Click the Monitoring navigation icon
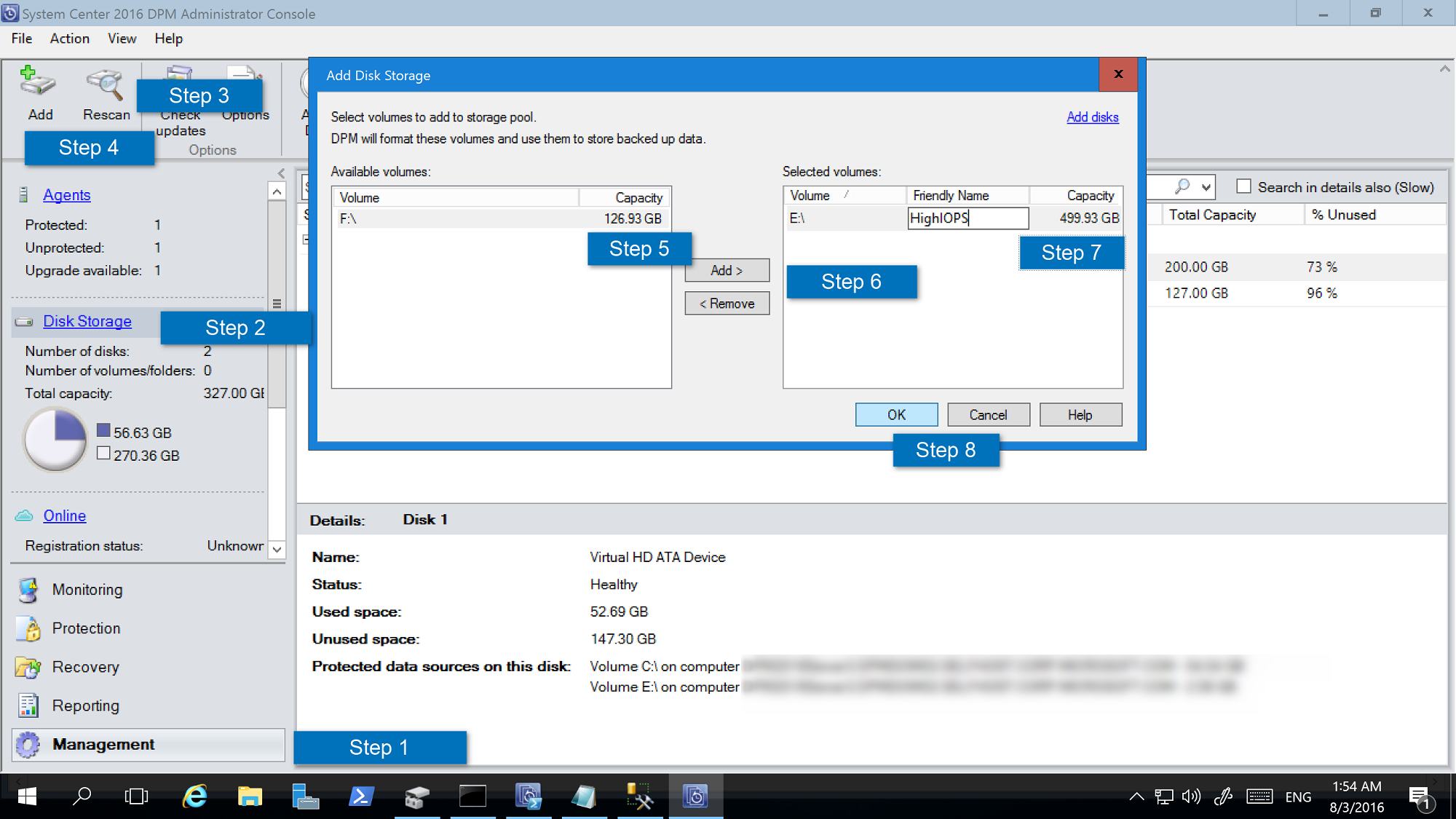The height and width of the screenshot is (819, 1456). click(x=30, y=590)
